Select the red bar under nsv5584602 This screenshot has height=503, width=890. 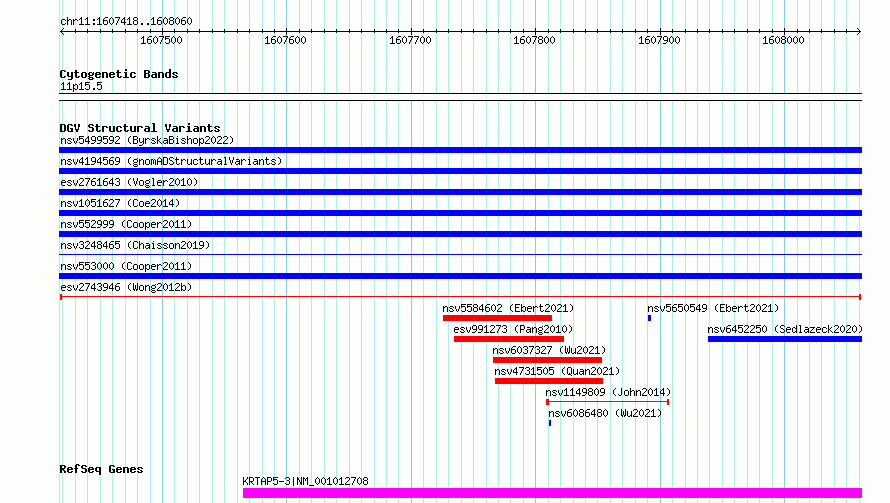coord(497,318)
